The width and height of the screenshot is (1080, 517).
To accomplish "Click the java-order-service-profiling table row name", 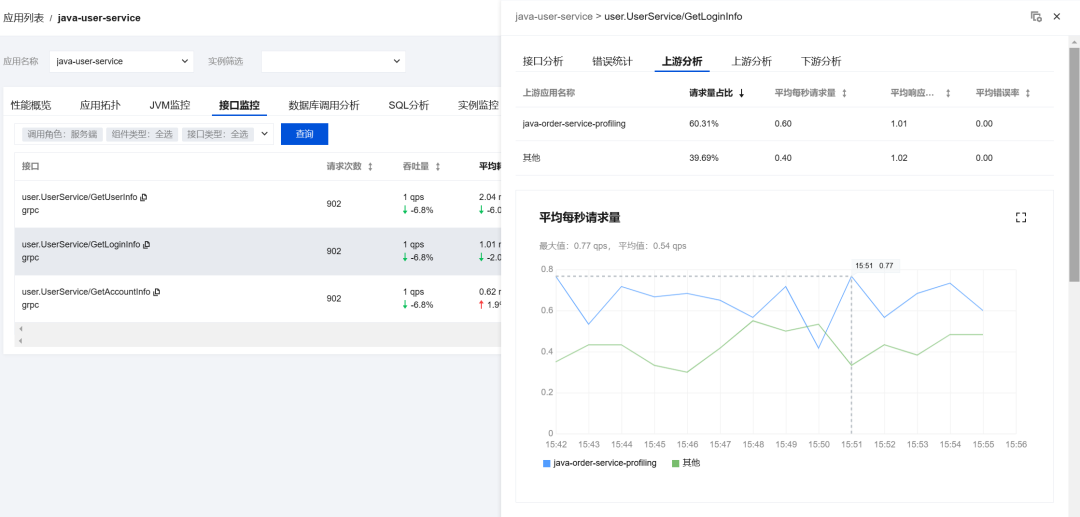I will coord(574,124).
